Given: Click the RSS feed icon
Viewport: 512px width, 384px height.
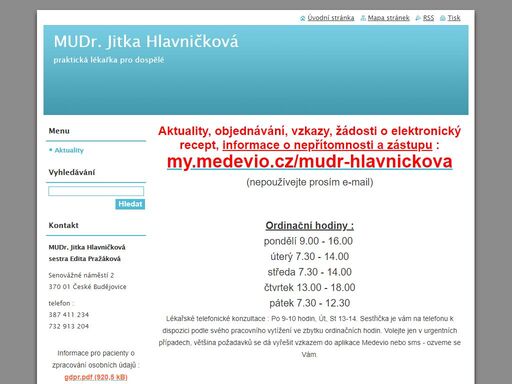Looking at the screenshot, I should [418, 18].
